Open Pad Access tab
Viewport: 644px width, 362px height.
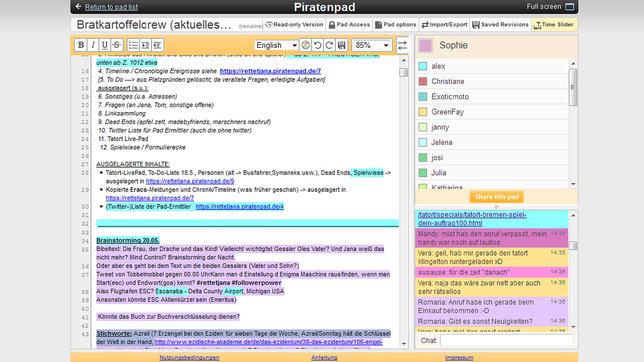point(349,25)
